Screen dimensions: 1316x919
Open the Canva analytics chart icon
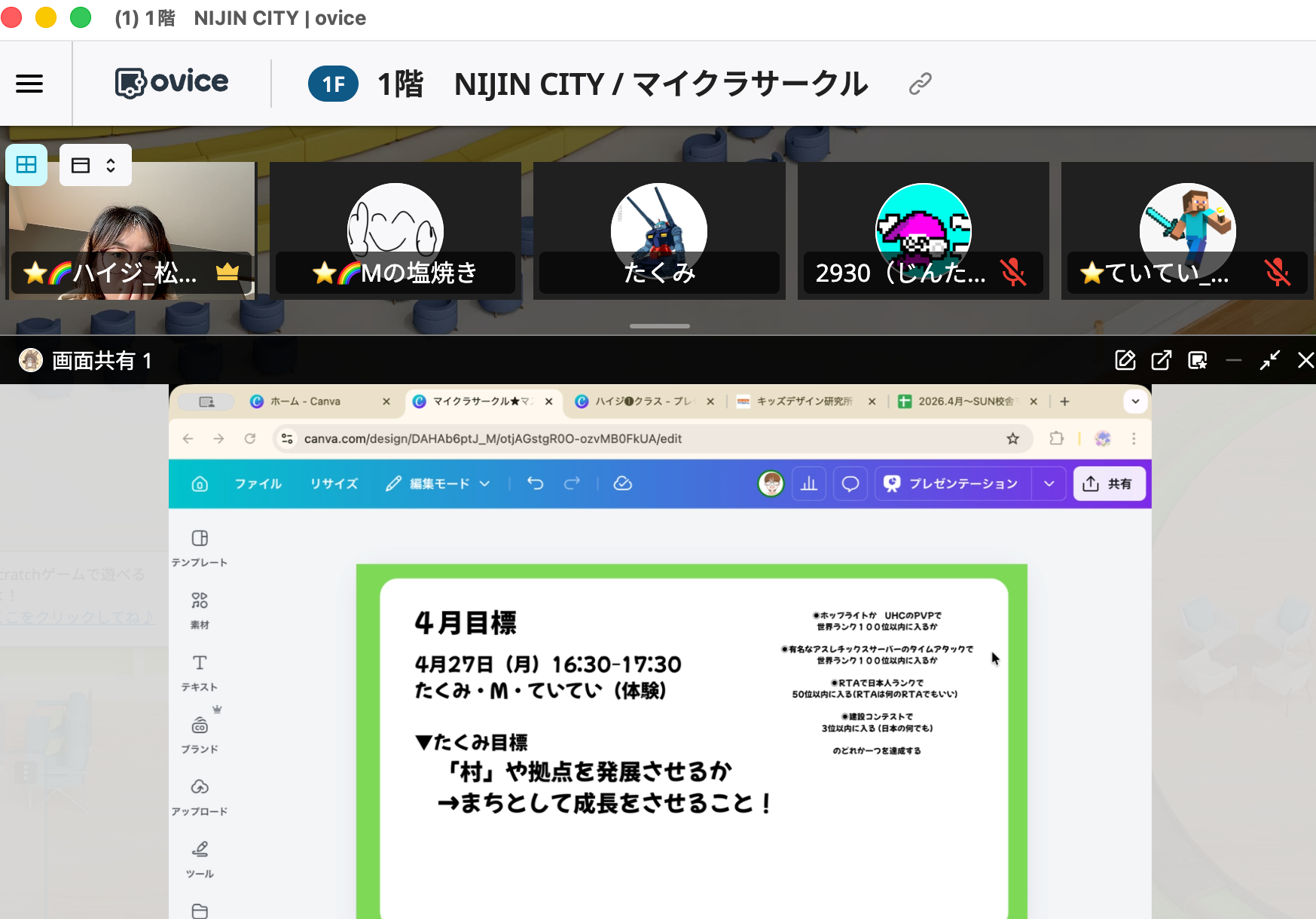click(x=809, y=484)
